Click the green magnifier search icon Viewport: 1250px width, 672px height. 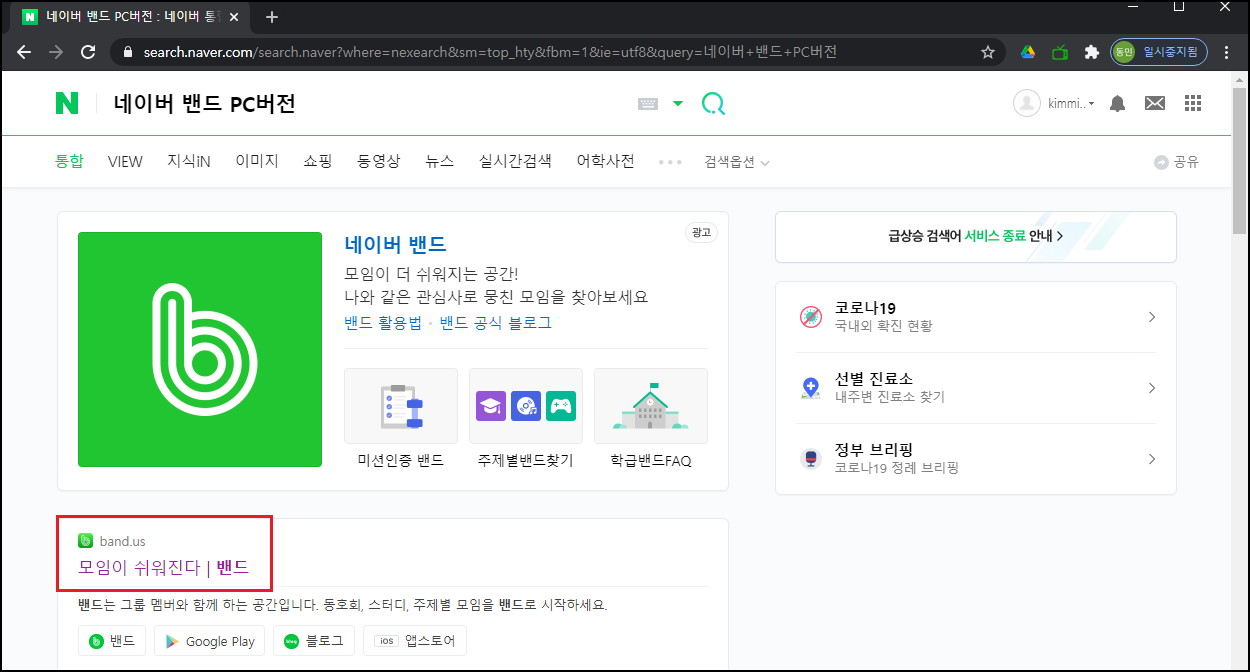713,104
